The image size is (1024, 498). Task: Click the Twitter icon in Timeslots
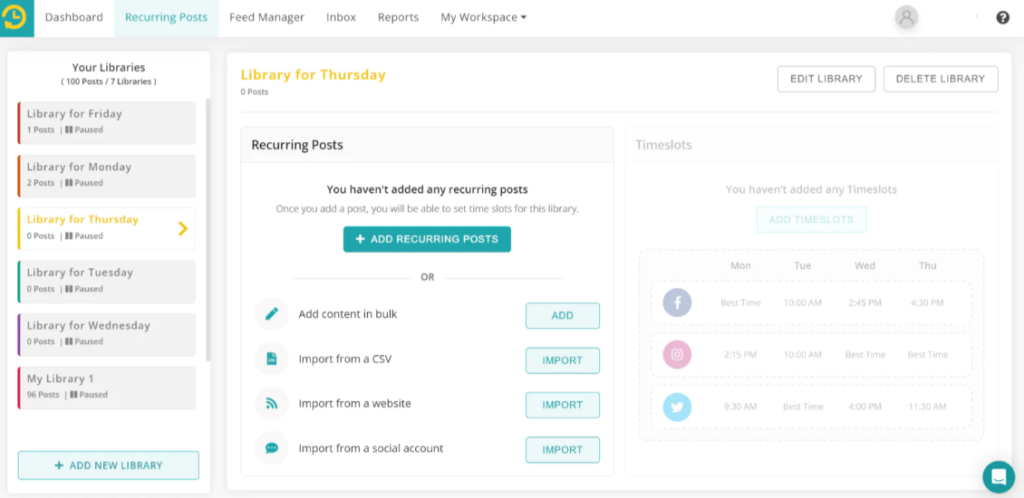pyautogui.click(x=677, y=407)
